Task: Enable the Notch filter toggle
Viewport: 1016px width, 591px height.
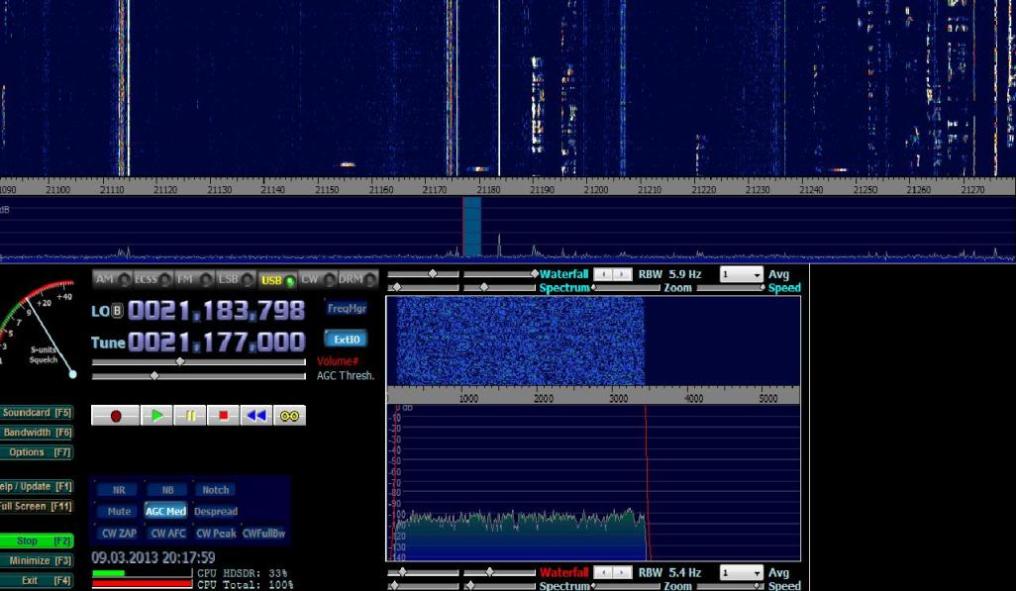Action: tap(215, 490)
